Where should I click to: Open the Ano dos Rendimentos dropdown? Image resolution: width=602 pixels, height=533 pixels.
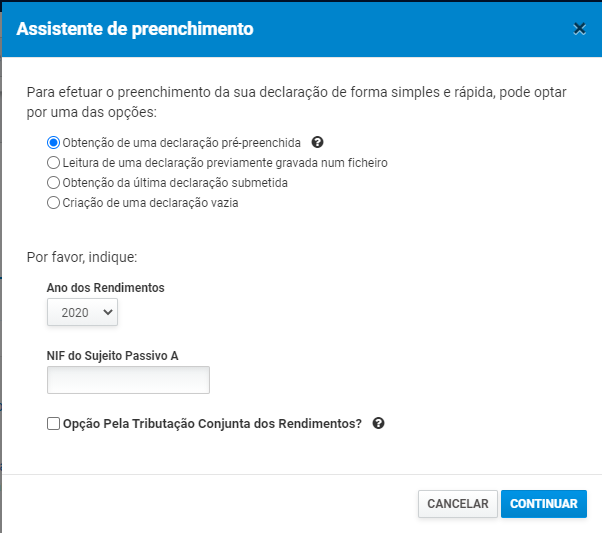[82, 312]
